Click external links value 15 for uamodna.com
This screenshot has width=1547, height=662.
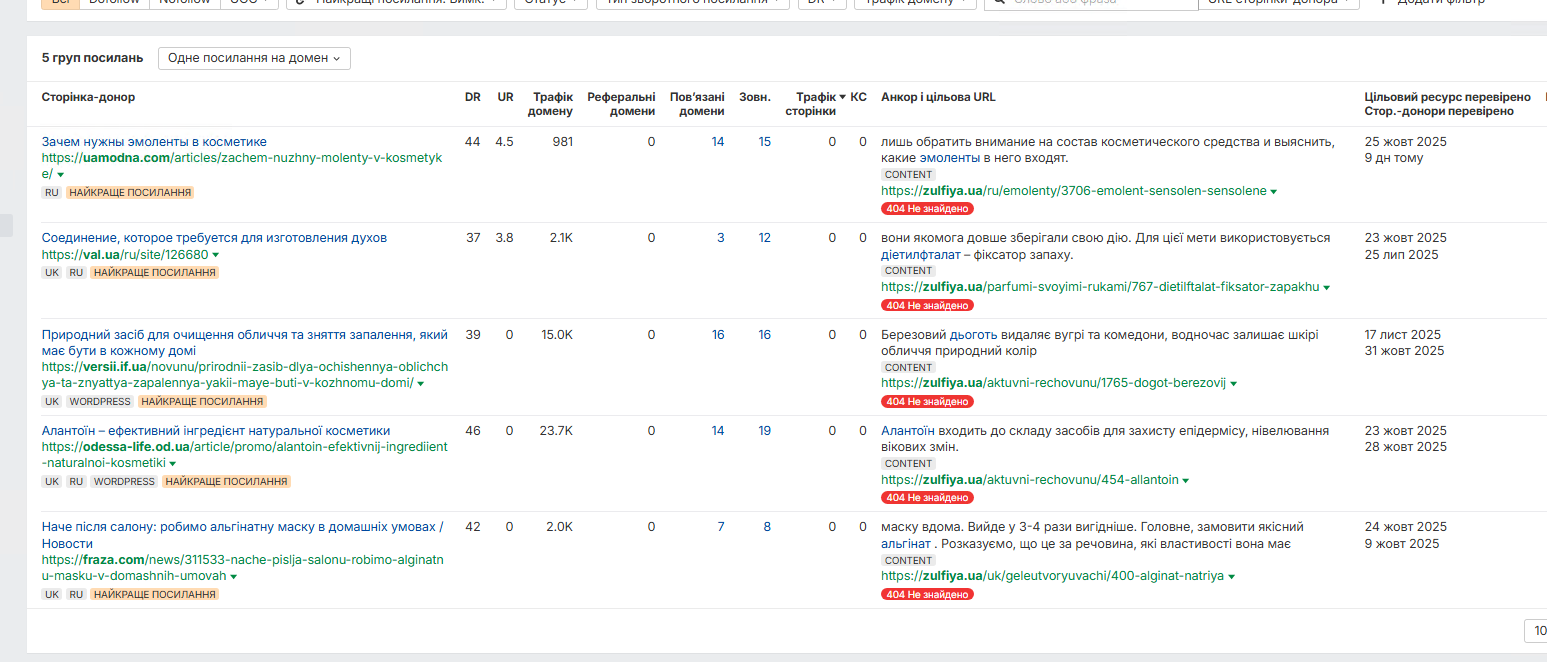(x=765, y=142)
